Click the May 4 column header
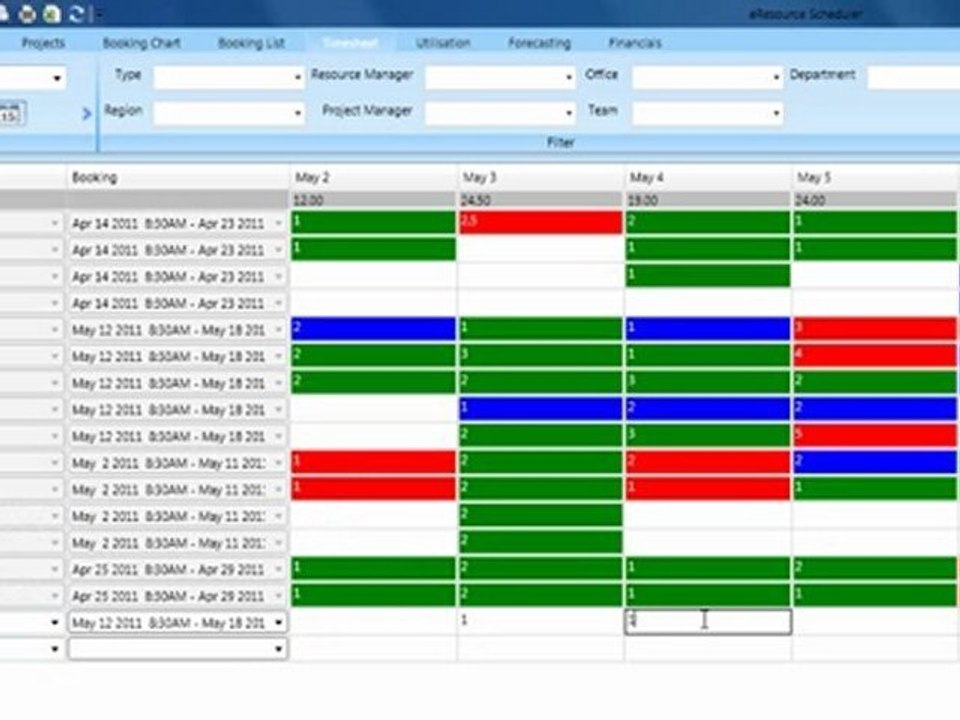960x720 pixels. click(x=708, y=178)
